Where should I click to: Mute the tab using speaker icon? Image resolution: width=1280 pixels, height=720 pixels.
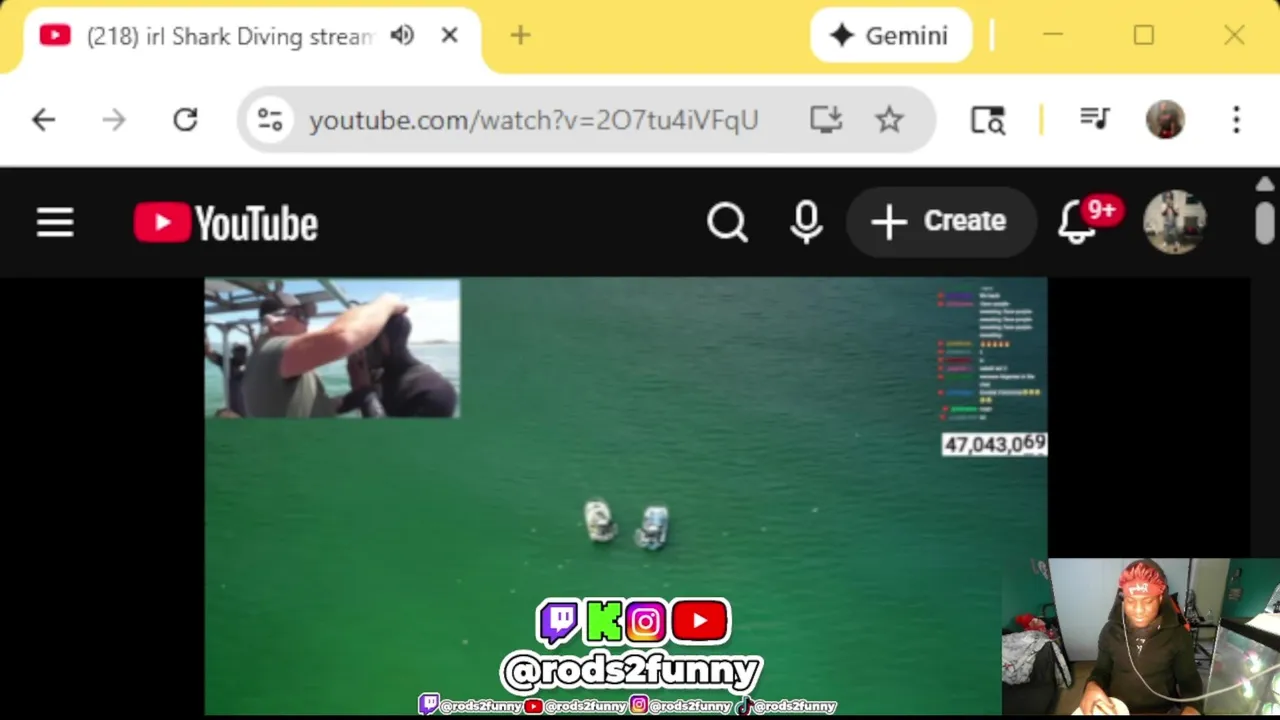coord(402,36)
